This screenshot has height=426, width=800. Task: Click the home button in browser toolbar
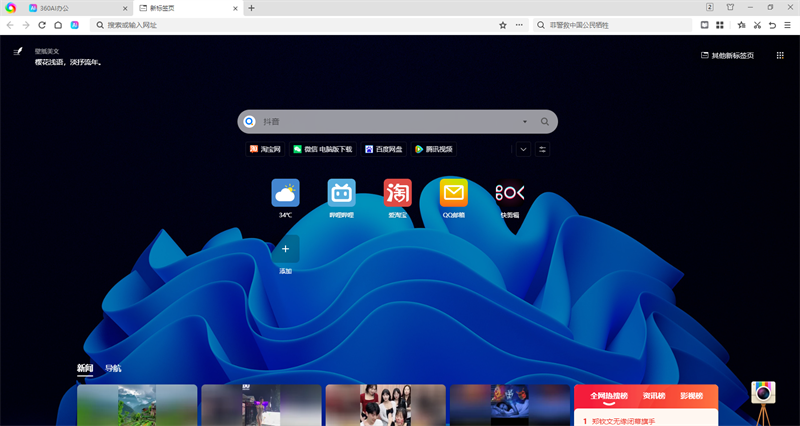pos(58,25)
